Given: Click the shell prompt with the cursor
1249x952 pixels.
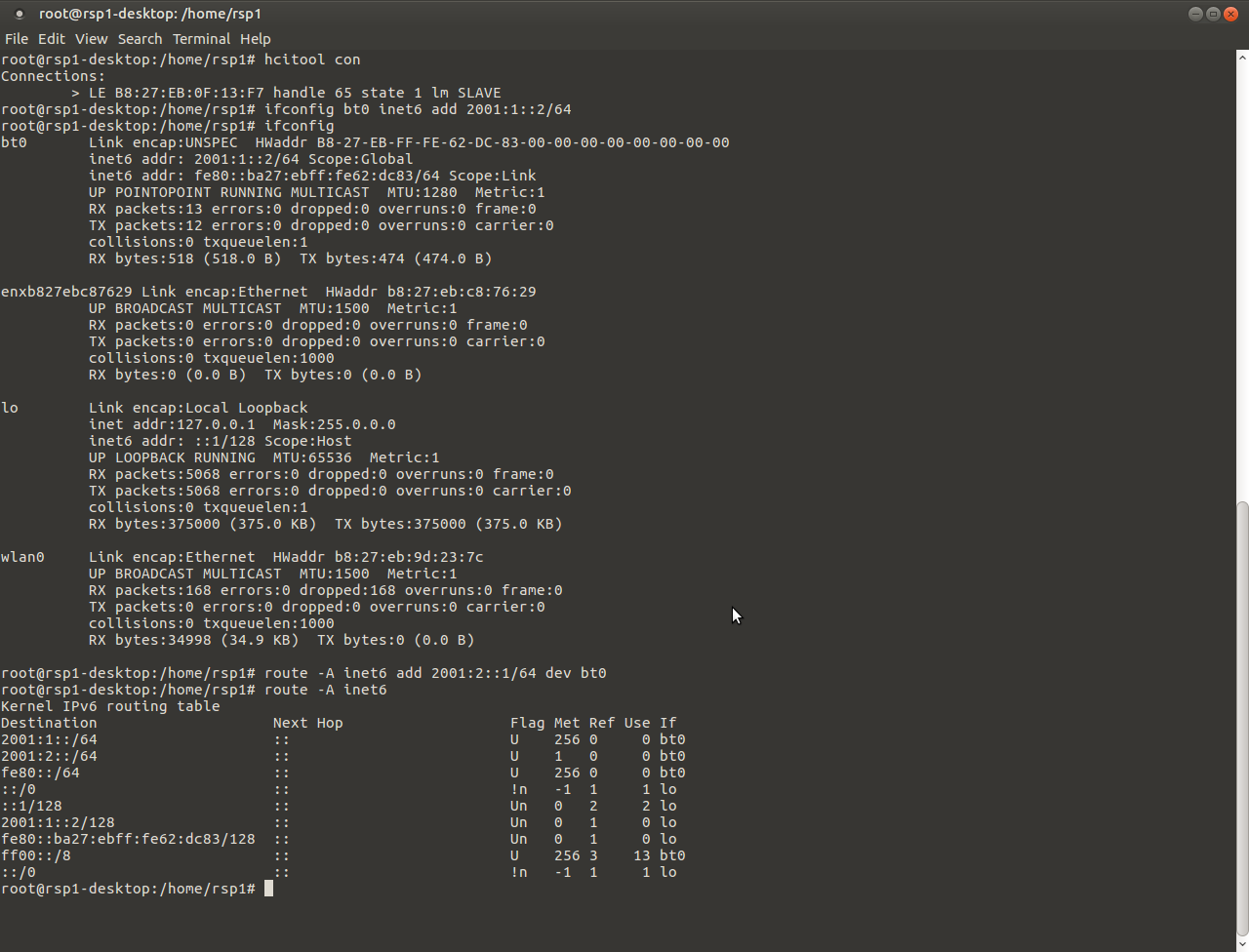Looking at the screenshot, I should coord(137,889).
